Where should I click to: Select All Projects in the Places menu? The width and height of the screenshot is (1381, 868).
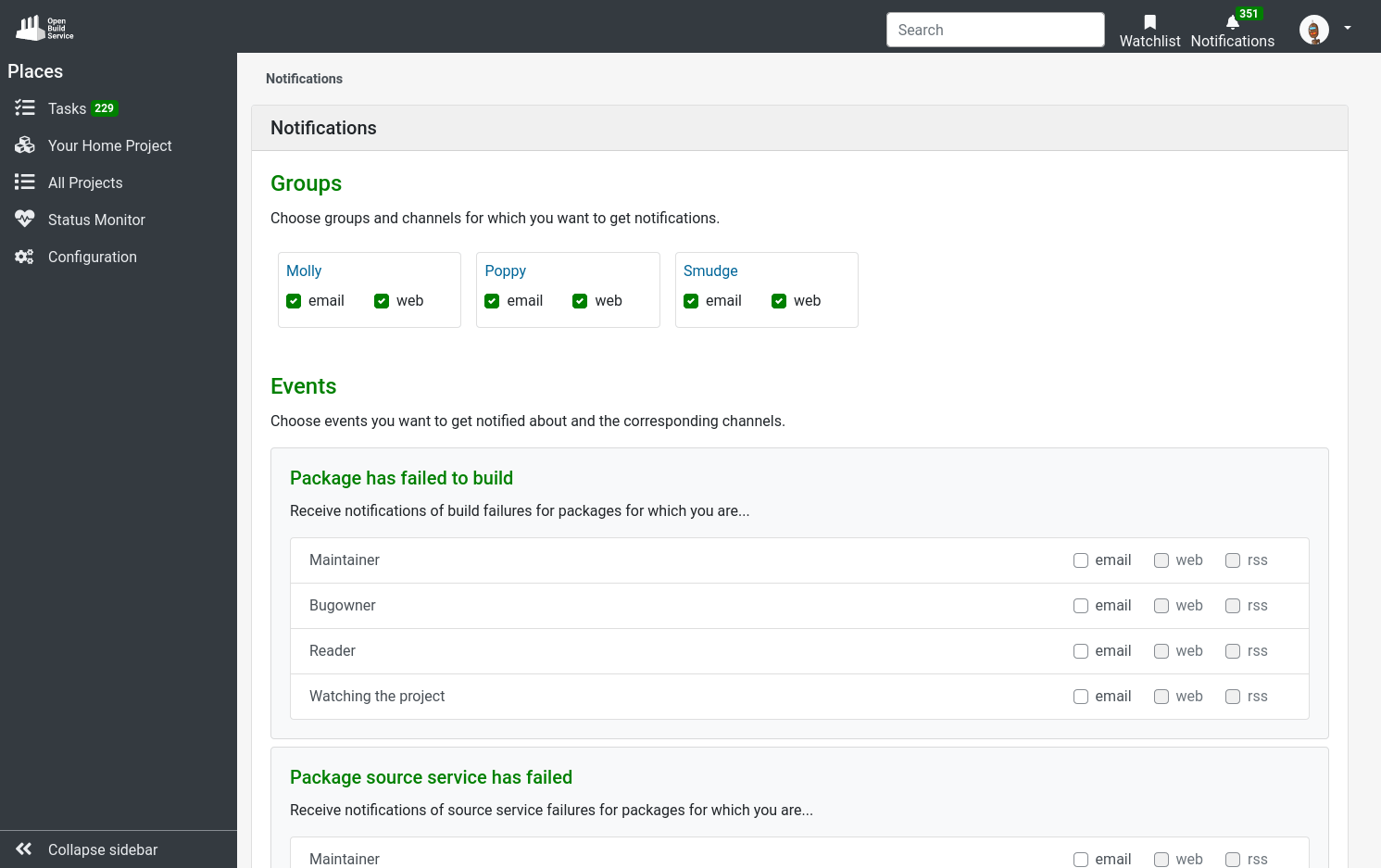click(x=85, y=182)
